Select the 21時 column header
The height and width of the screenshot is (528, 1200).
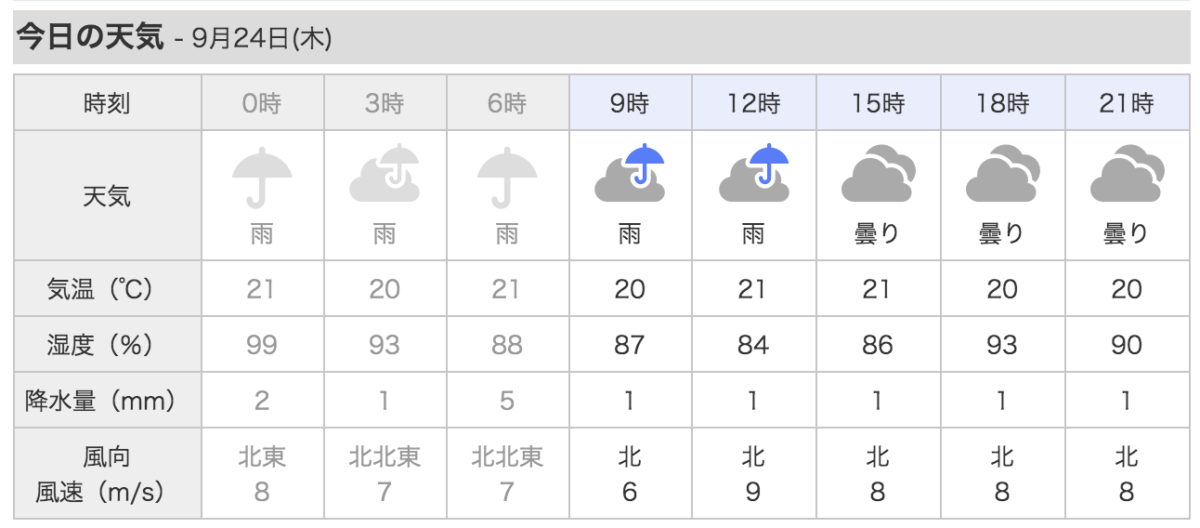coord(1127,103)
